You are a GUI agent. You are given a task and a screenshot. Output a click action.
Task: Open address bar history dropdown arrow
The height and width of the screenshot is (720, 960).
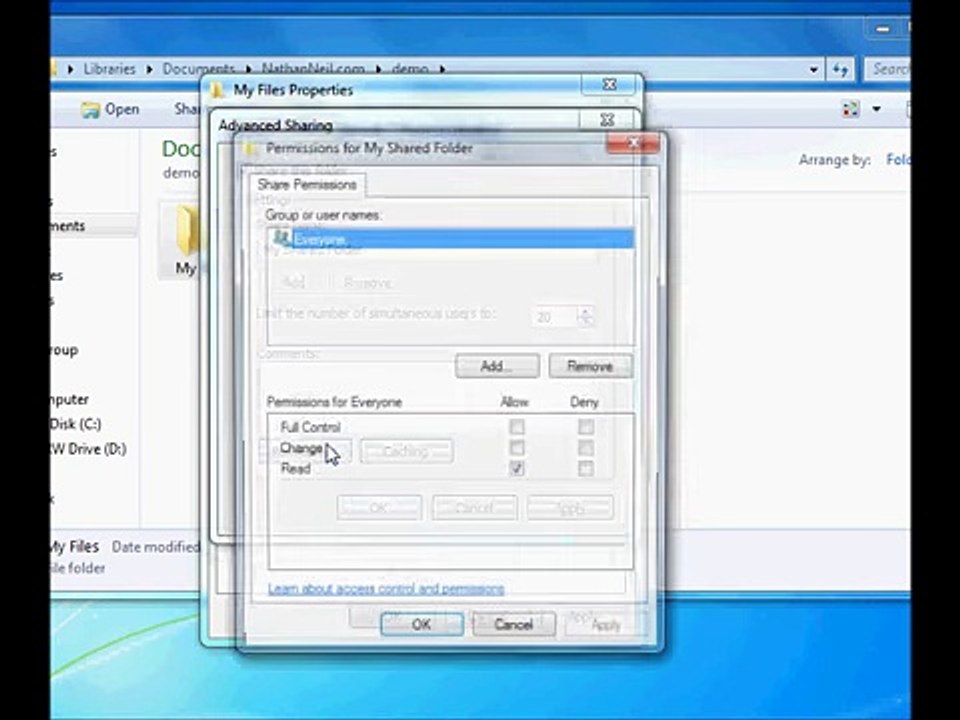pyautogui.click(x=814, y=70)
